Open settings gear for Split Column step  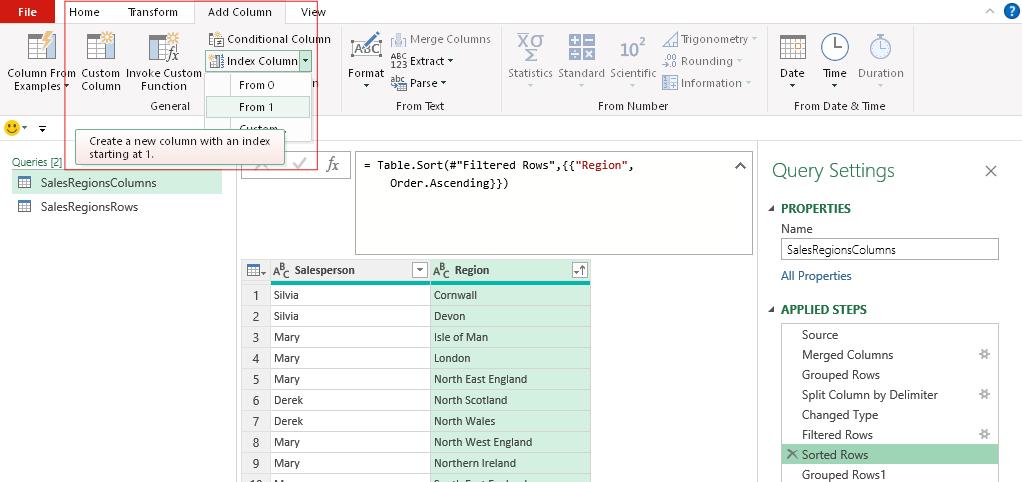pyautogui.click(x=985, y=394)
